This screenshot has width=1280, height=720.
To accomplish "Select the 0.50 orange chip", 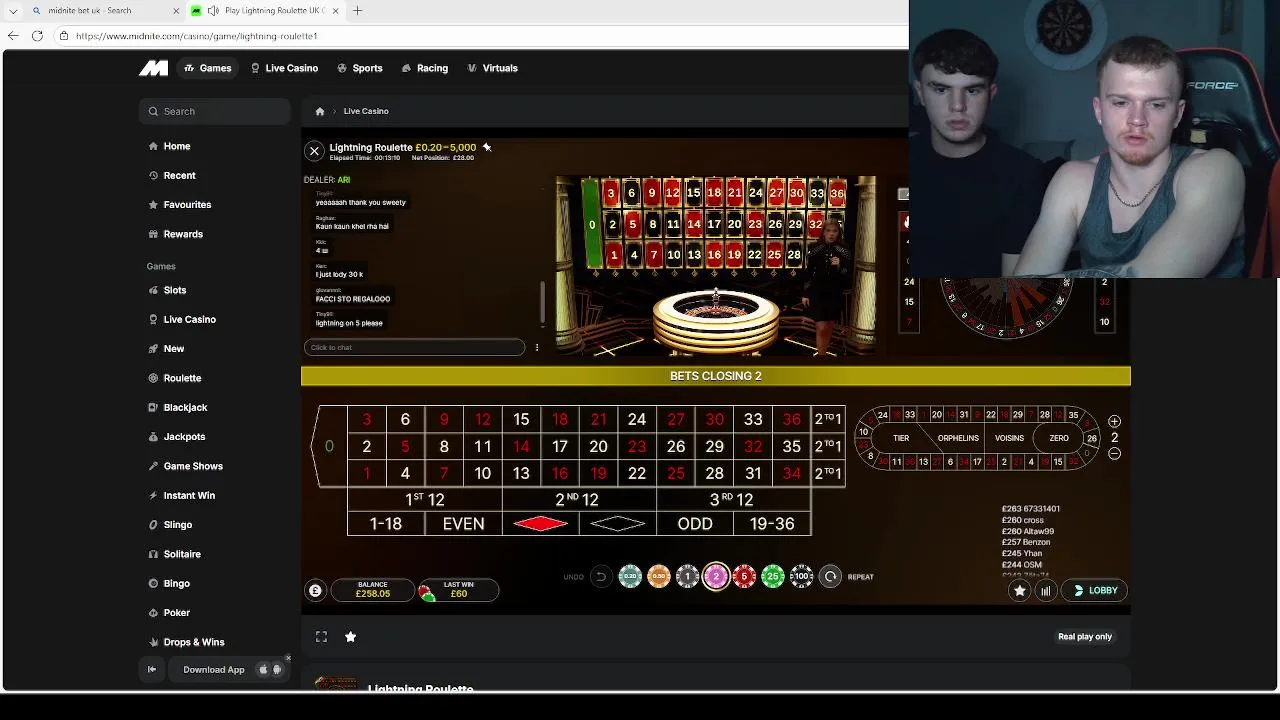I will (658, 576).
